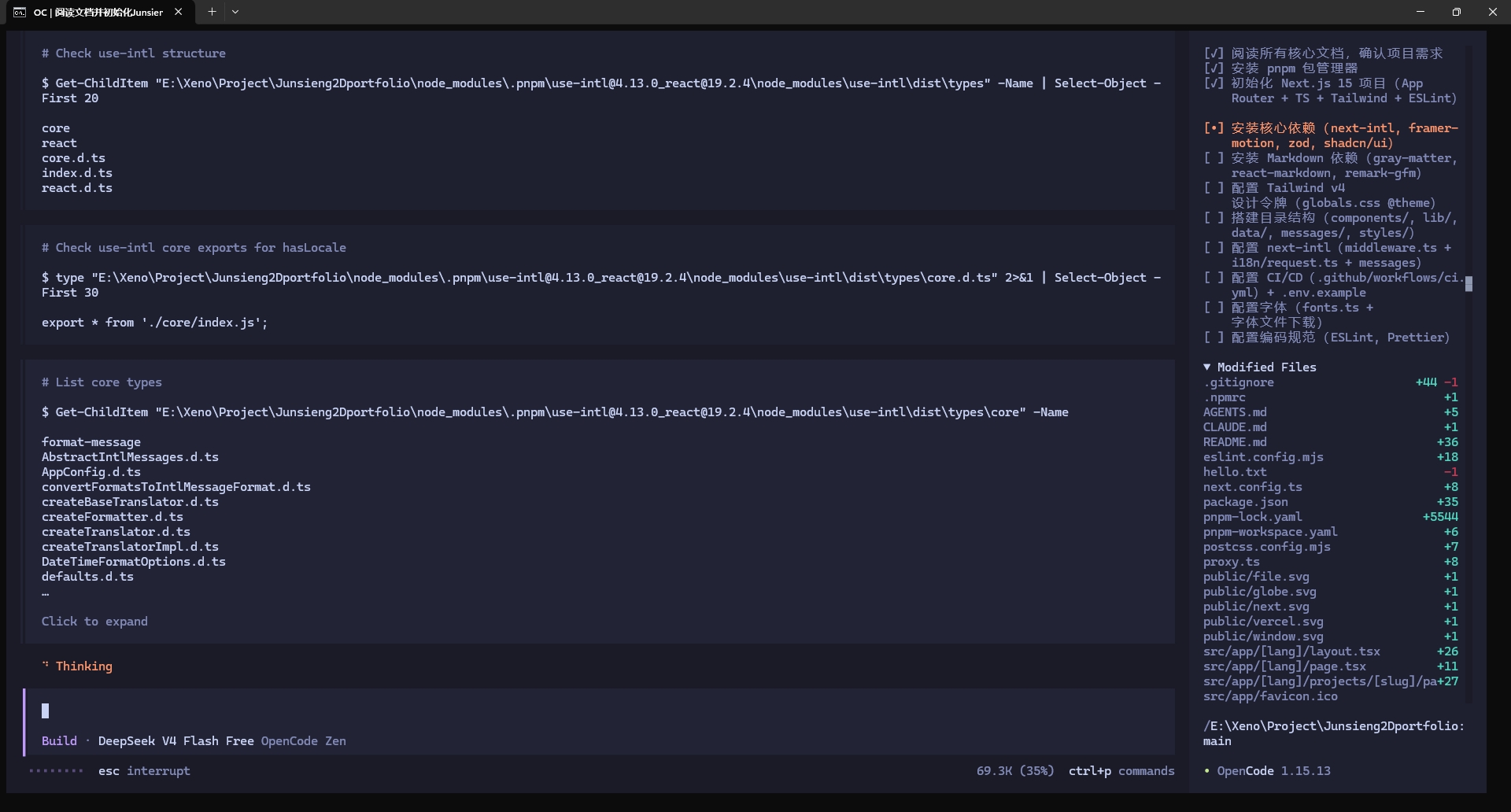Click the empty box for 配置 Tailwind v4
Image resolution: width=1511 pixels, height=812 pixels.
tap(1214, 188)
